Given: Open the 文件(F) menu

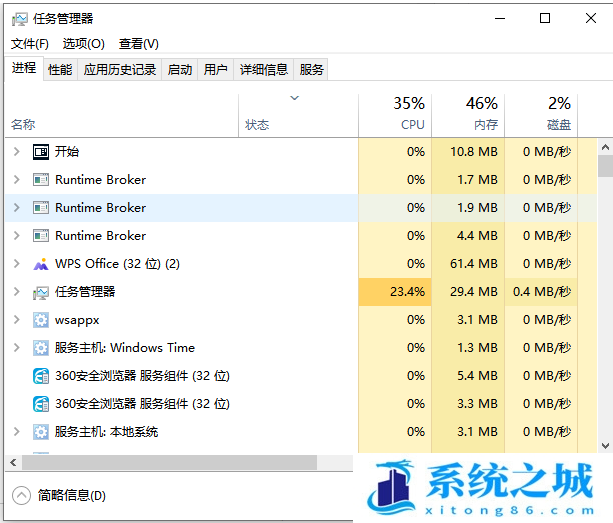Looking at the screenshot, I should click(30, 44).
